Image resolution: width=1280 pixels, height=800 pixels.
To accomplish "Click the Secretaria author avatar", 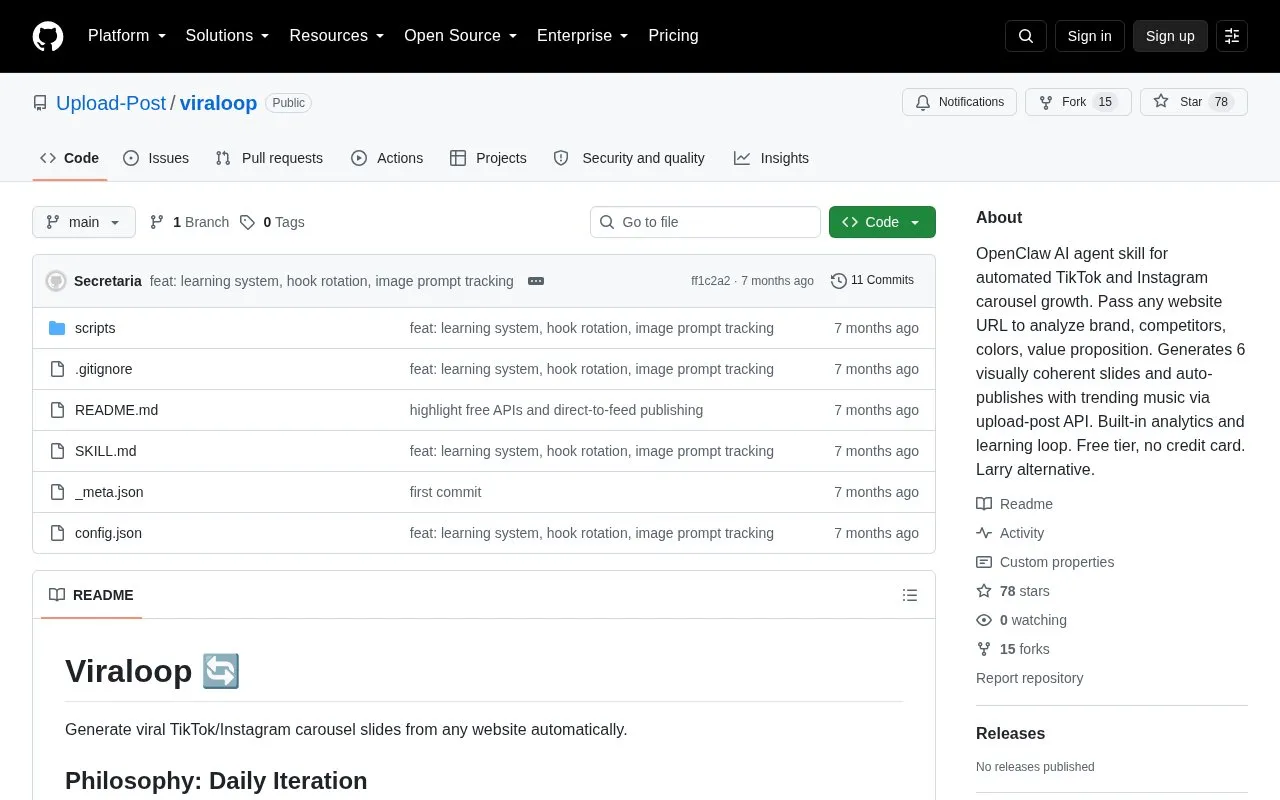I will (x=56, y=281).
